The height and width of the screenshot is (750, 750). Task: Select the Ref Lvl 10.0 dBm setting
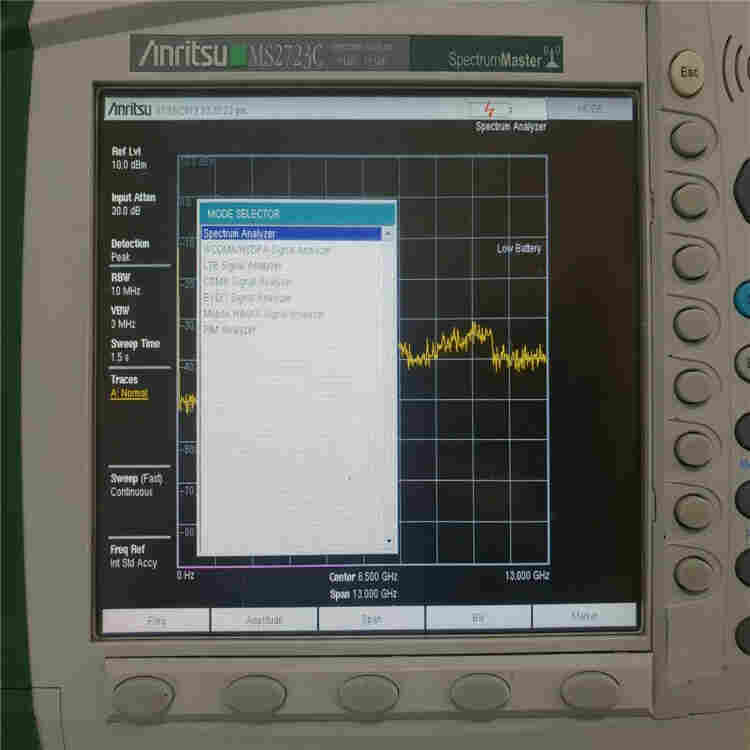tap(130, 157)
